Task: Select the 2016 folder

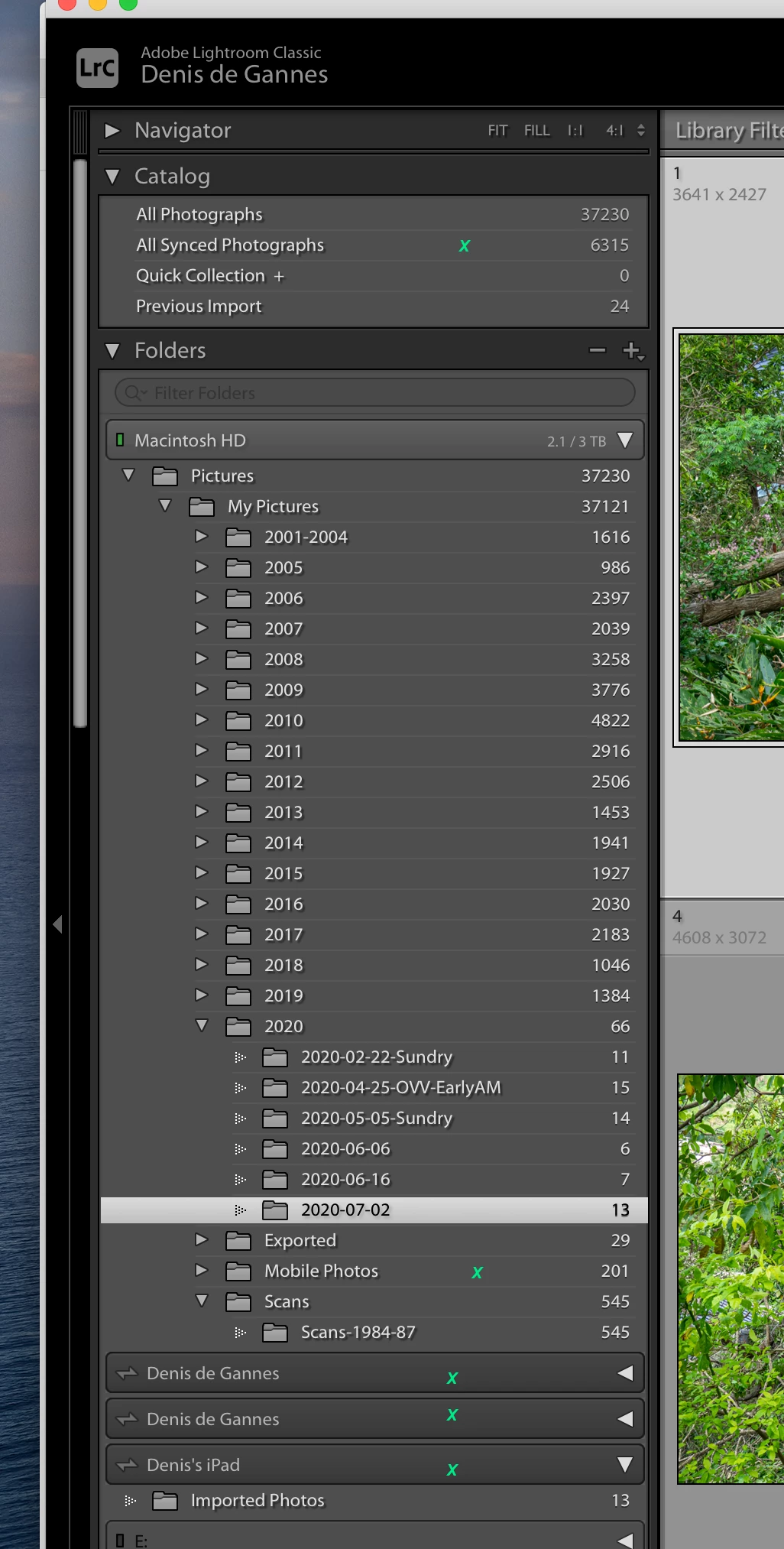Action: click(374, 904)
